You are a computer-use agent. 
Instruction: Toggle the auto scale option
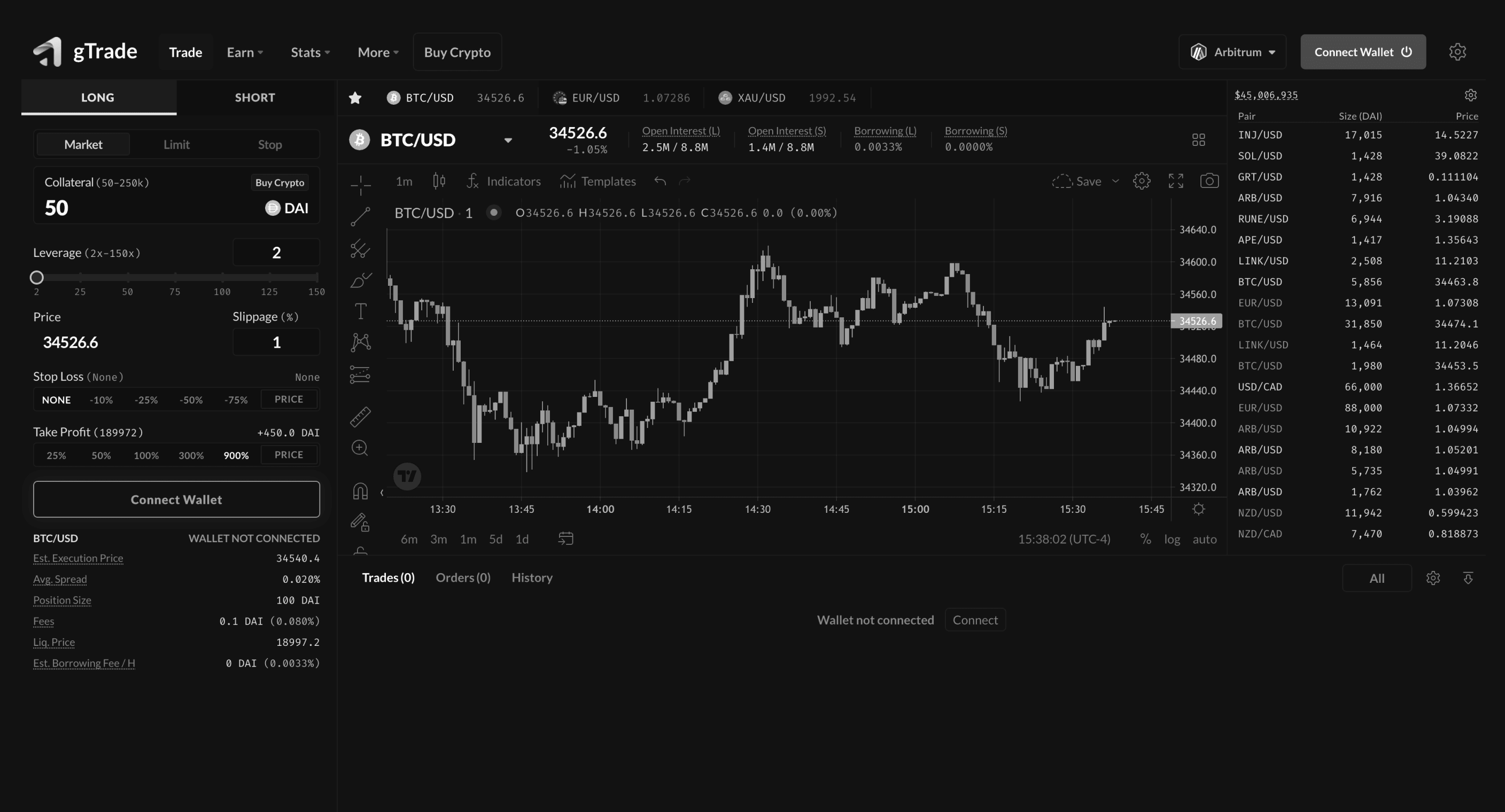click(x=1204, y=539)
